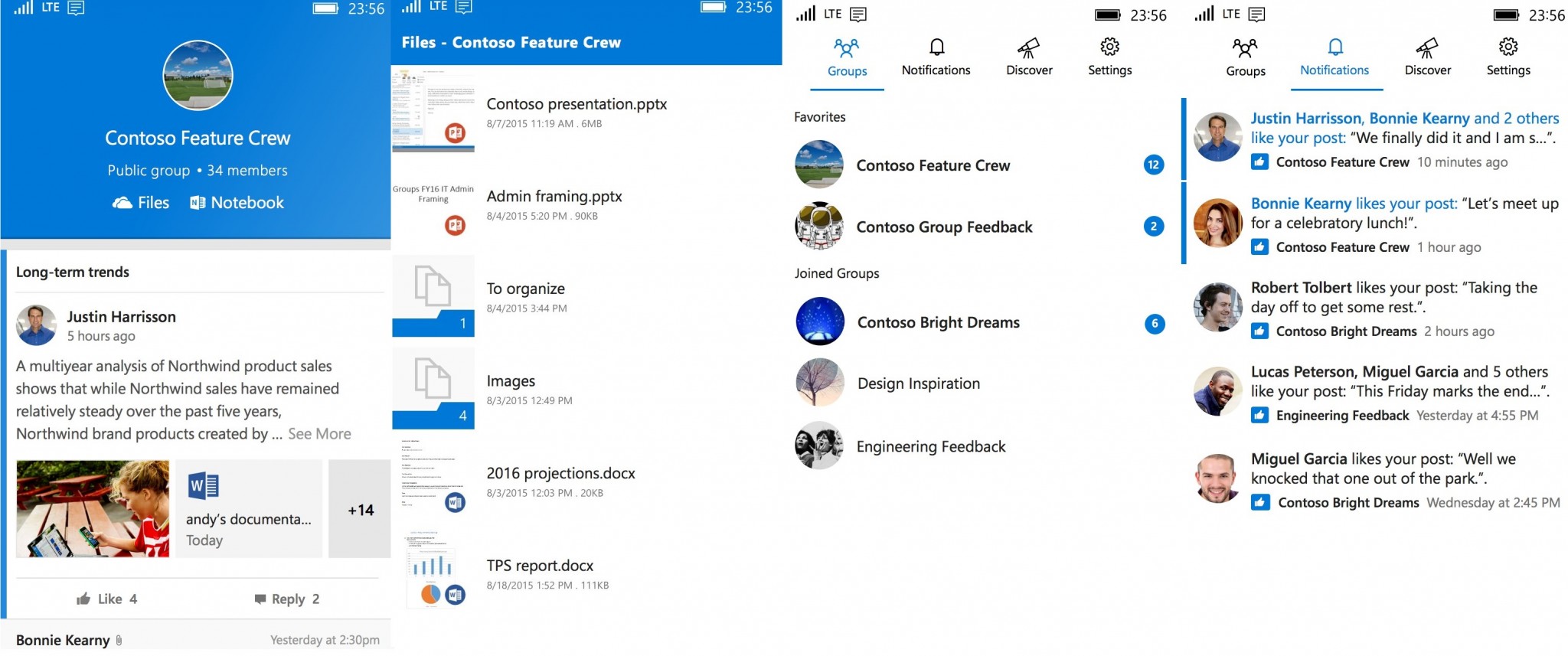Open Discover tab in groups list screen
This screenshot has height=656, width=1568.
1029,58
